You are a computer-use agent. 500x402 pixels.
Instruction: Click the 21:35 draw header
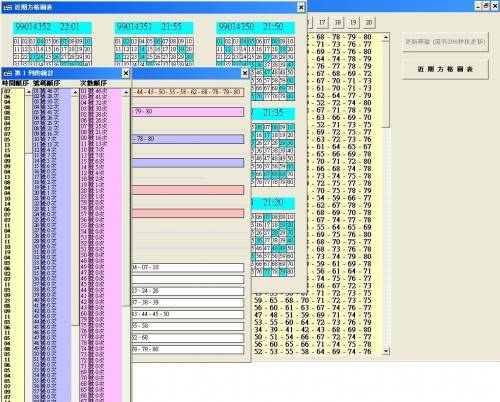(273, 113)
